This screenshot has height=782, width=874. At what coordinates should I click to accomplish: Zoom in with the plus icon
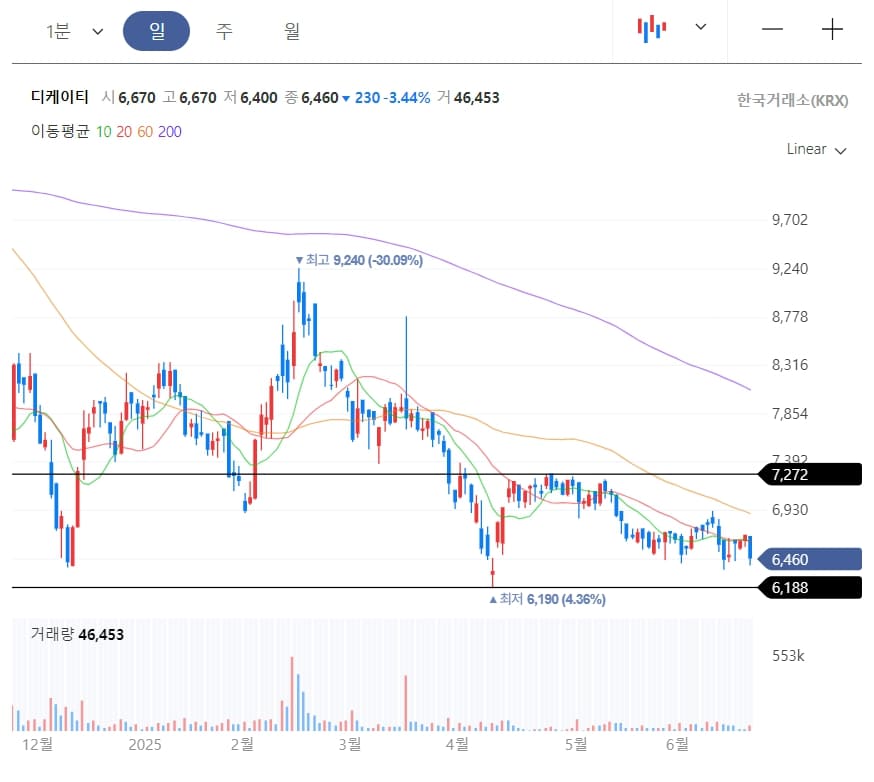coord(832,28)
